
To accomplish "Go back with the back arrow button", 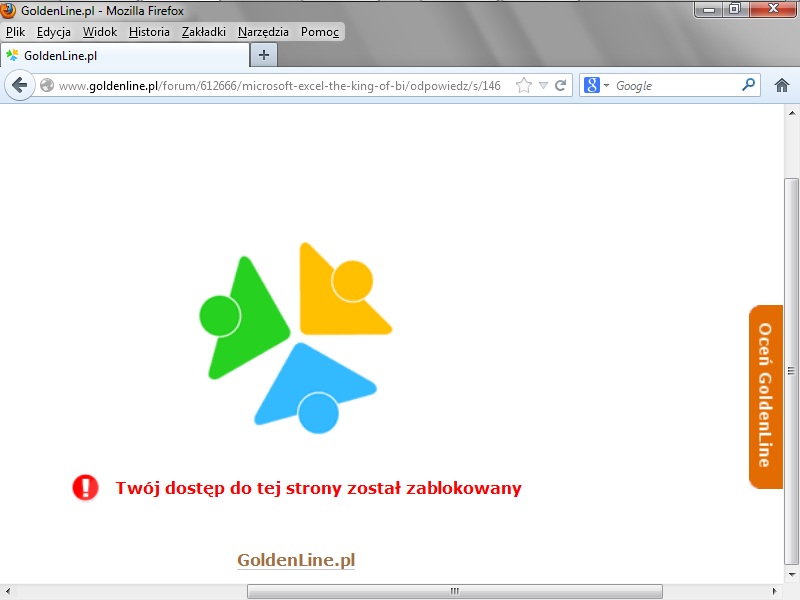I will point(19,85).
